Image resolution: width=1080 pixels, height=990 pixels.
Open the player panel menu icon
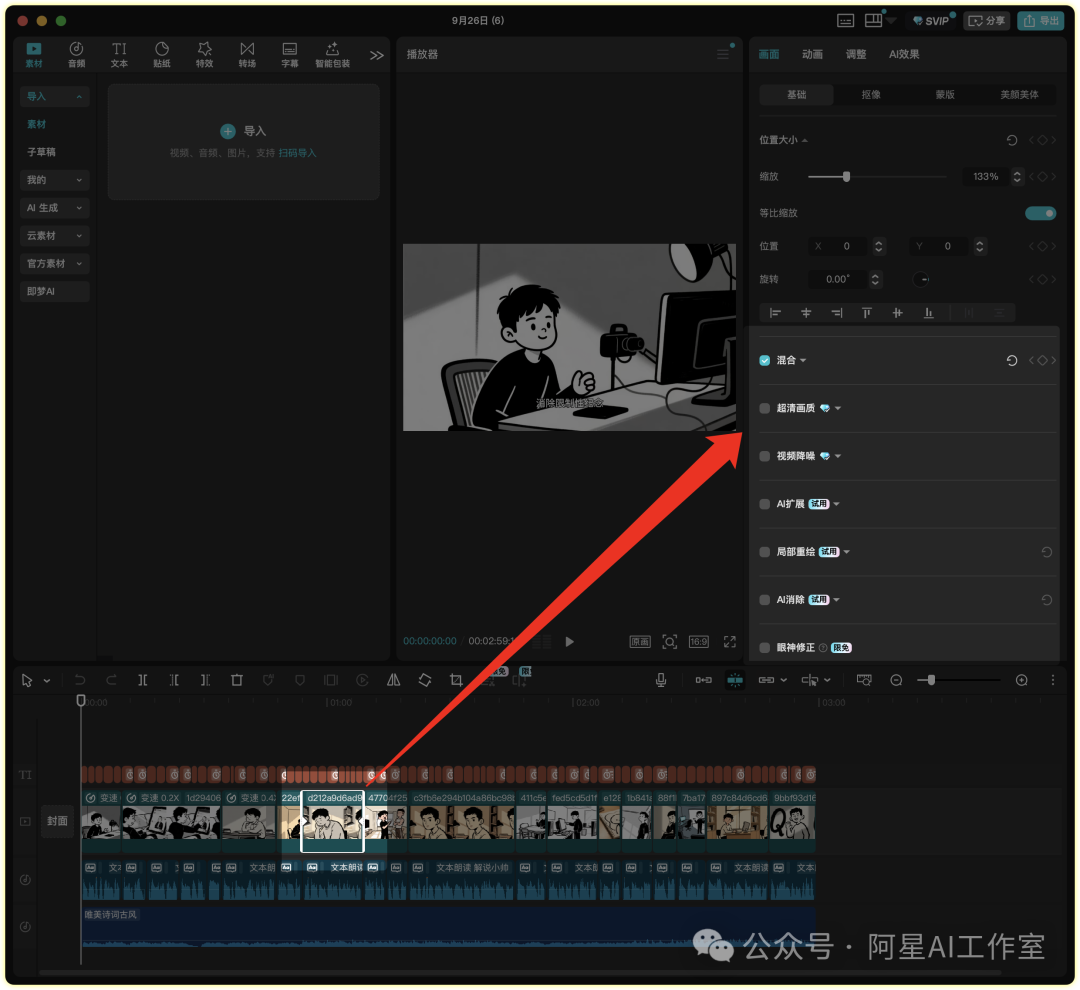coord(723,54)
